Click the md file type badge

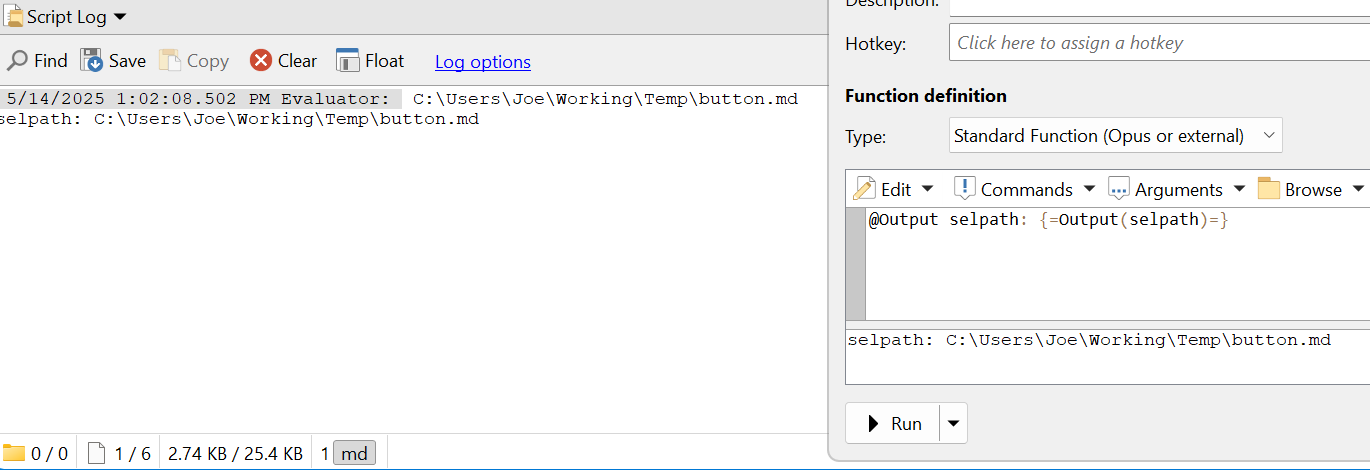click(x=354, y=454)
